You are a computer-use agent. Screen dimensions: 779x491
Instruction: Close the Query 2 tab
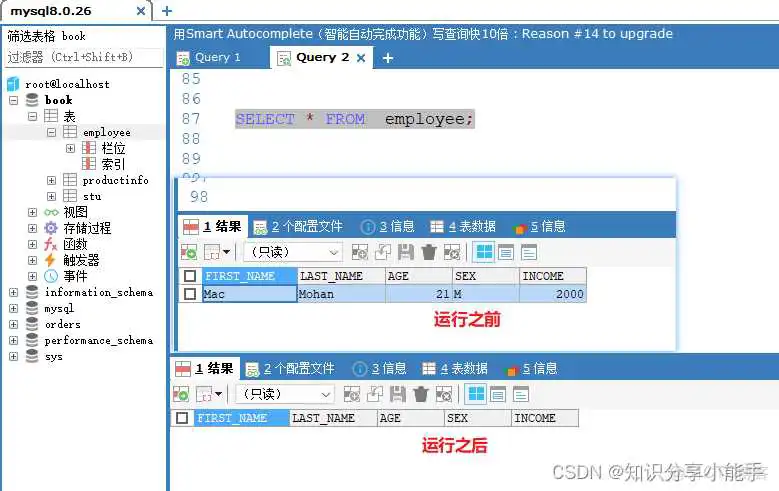click(361, 58)
